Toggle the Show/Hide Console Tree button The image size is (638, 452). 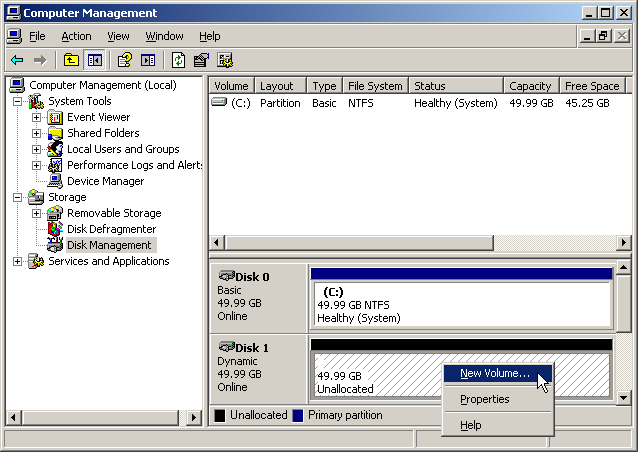click(94, 60)
